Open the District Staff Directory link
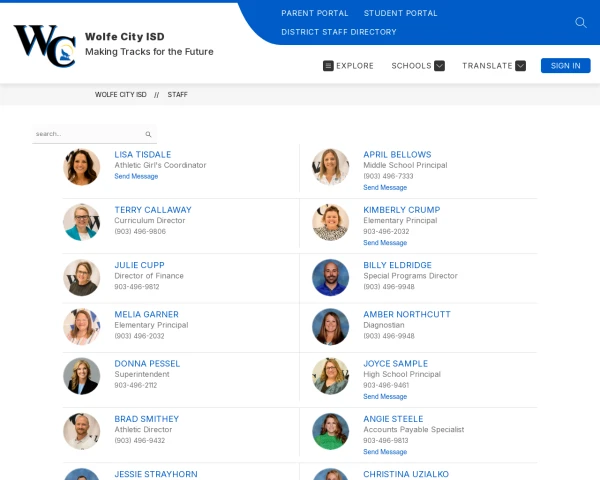Screen dimensions: 600x480 point(338,32)
